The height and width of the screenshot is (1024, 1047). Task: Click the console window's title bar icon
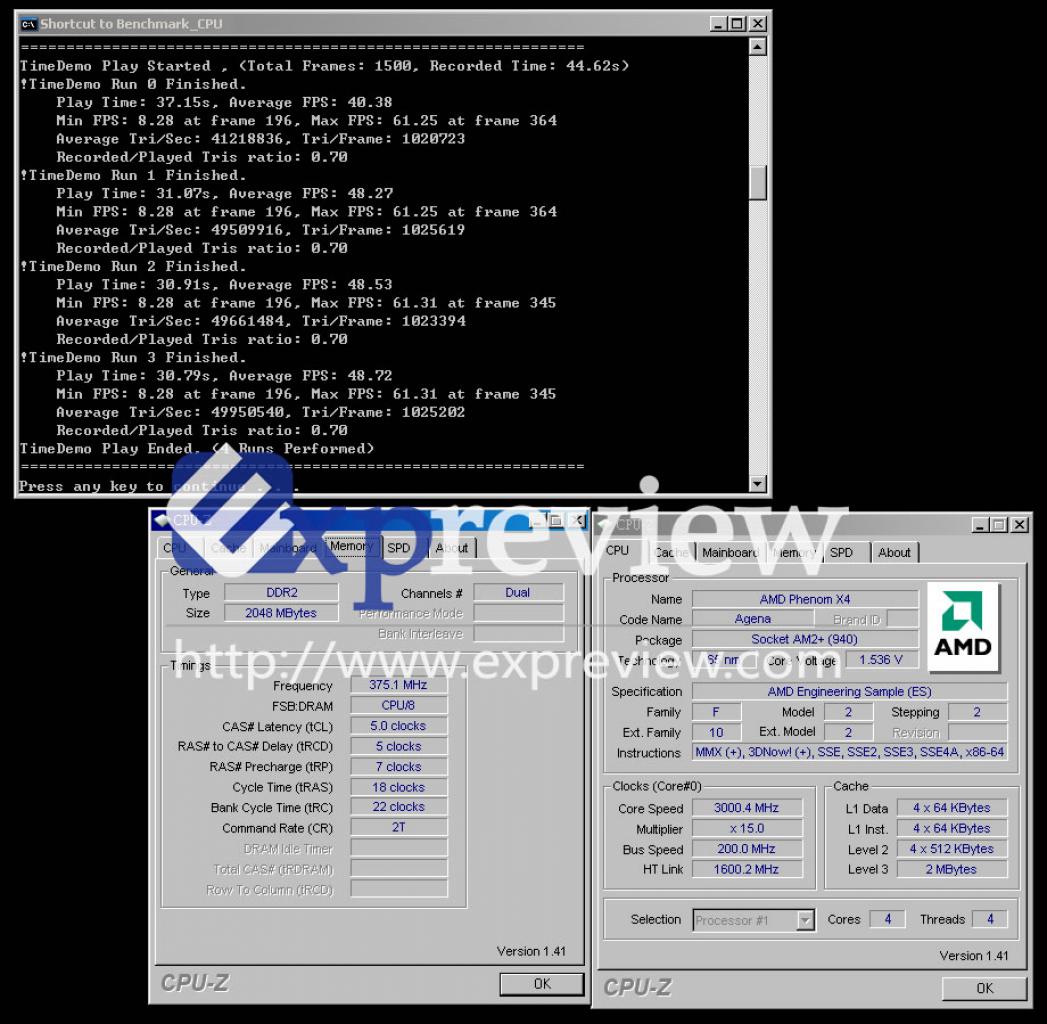click(28, 24)
